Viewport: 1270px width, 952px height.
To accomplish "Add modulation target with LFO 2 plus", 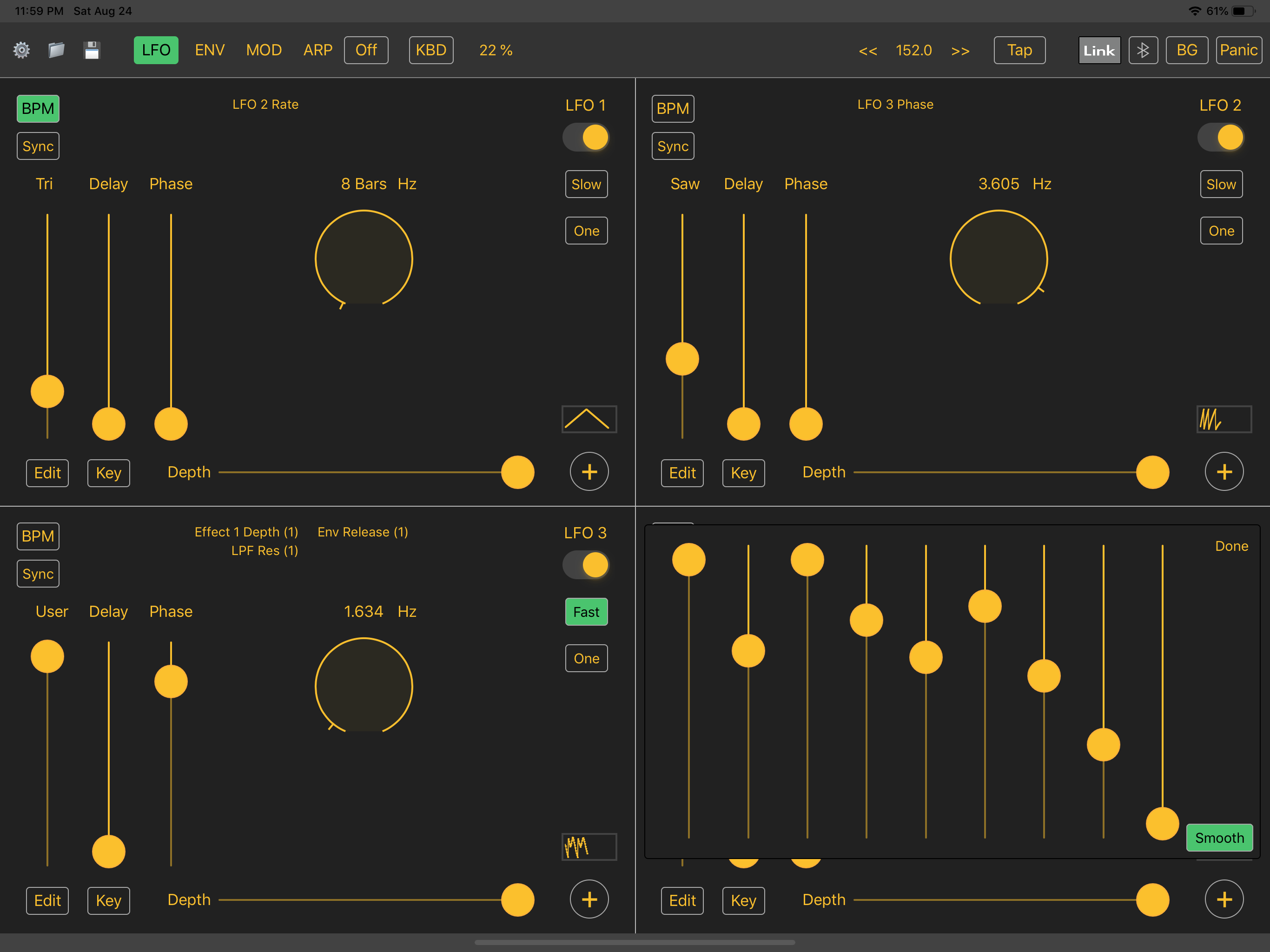I will tap(1224, 472).
